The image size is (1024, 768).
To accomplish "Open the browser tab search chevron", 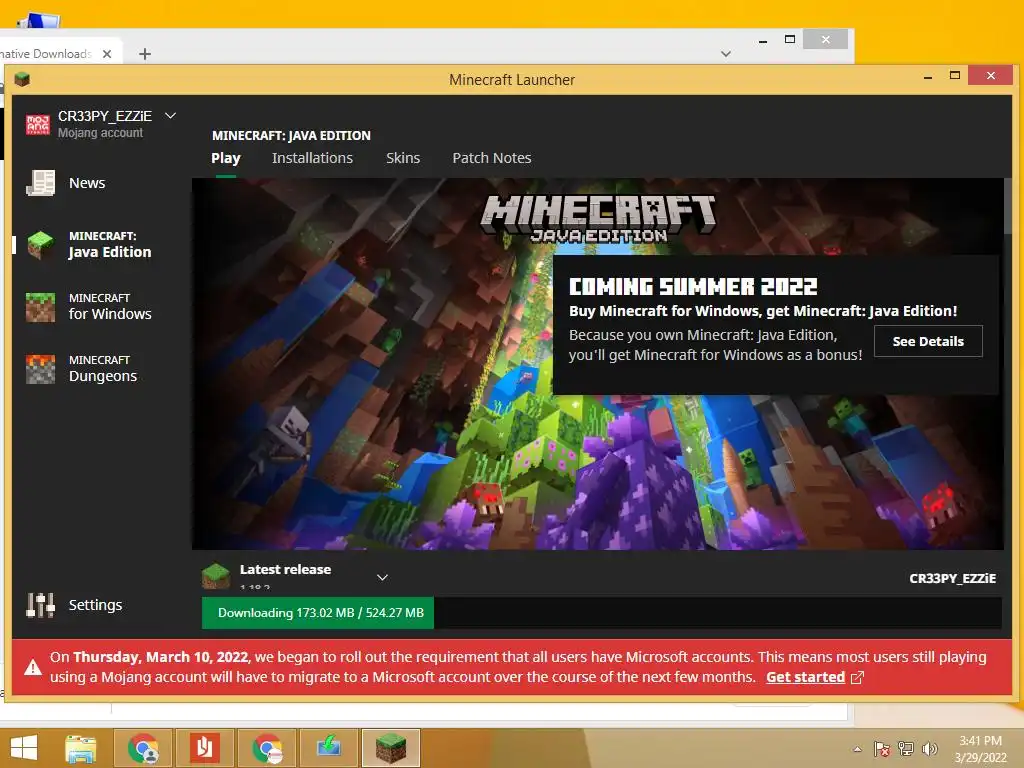I will [x=726, y=54].
